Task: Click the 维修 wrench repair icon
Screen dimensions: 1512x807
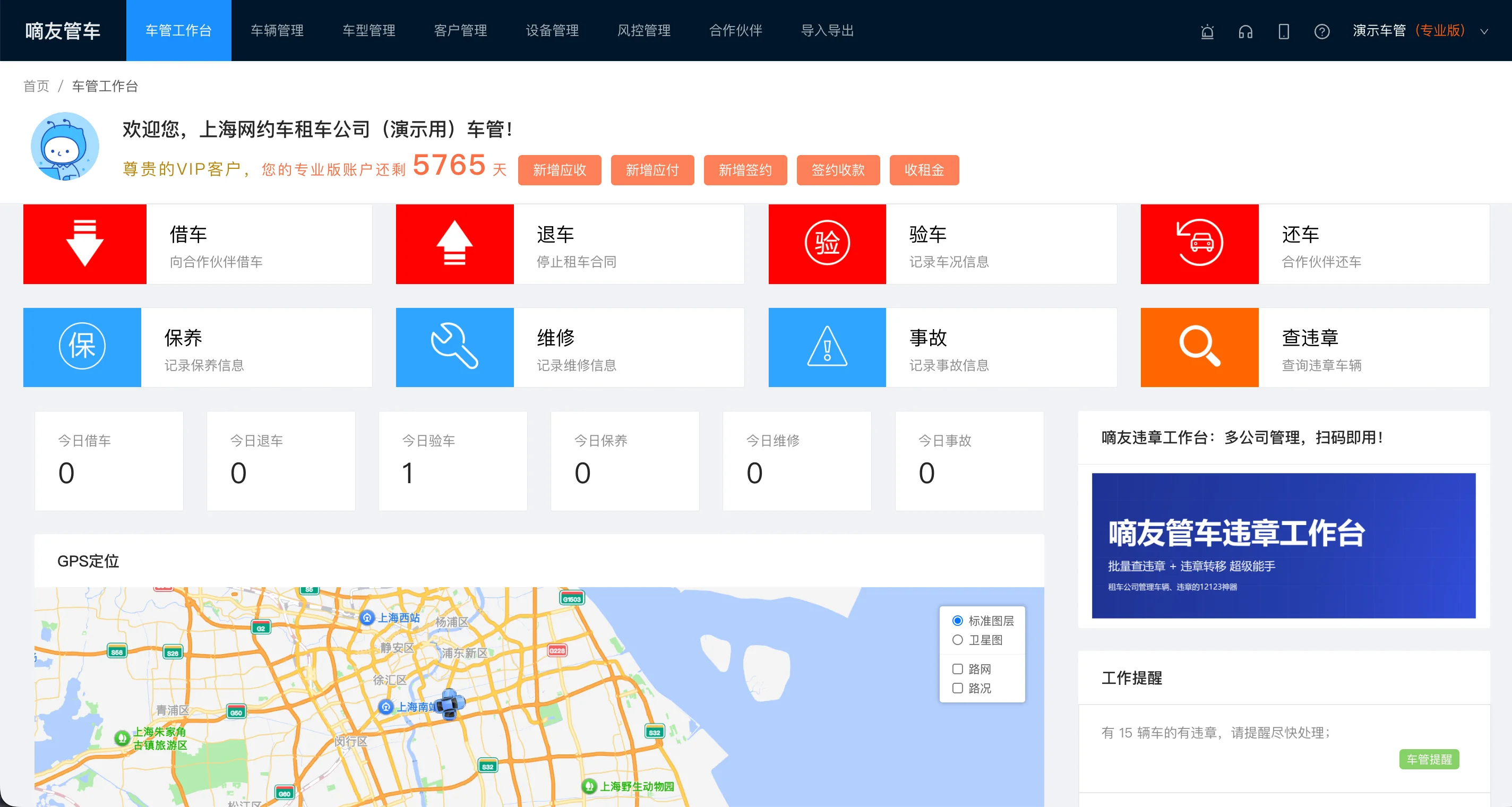Action: pos(454,347)
